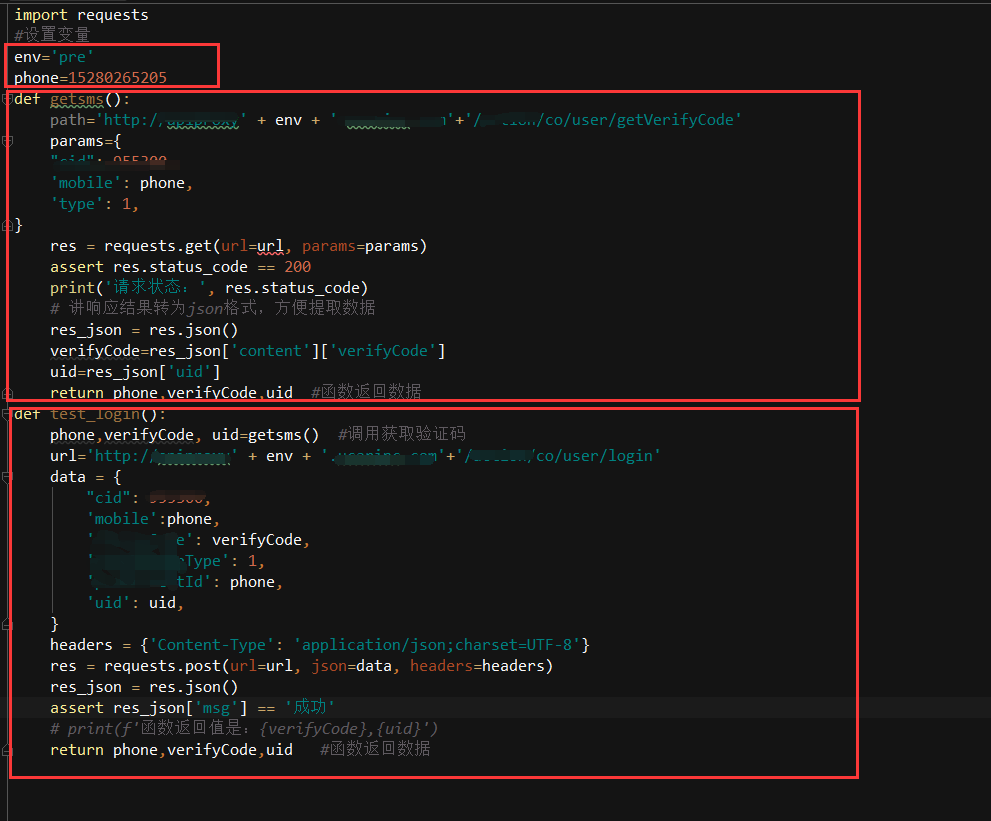This screenshot has width=991, height=821.
Task: Click 'type' key in the params dict
Action: [77, 204]
